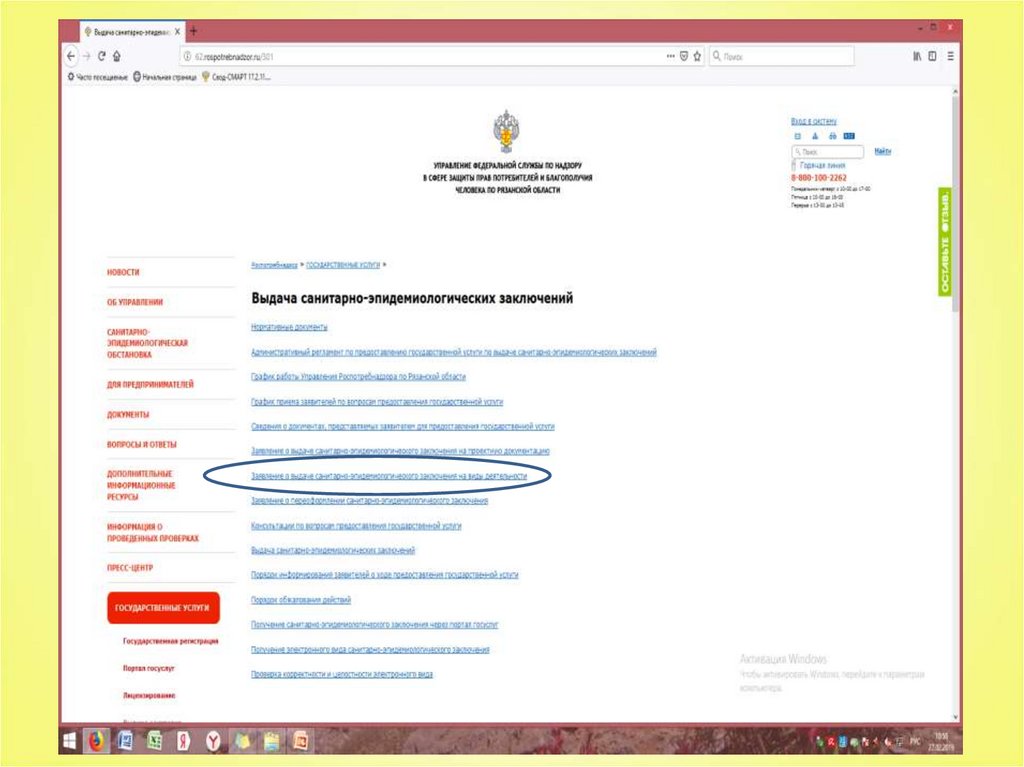1024x767 pixels.
Task: Open the Windows Start button
Action: click(x=72, y=741)
